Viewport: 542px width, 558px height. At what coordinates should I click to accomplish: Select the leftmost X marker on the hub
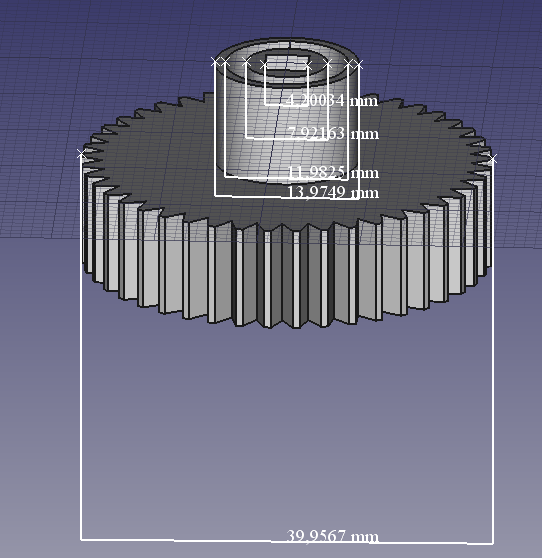point(215,62)
